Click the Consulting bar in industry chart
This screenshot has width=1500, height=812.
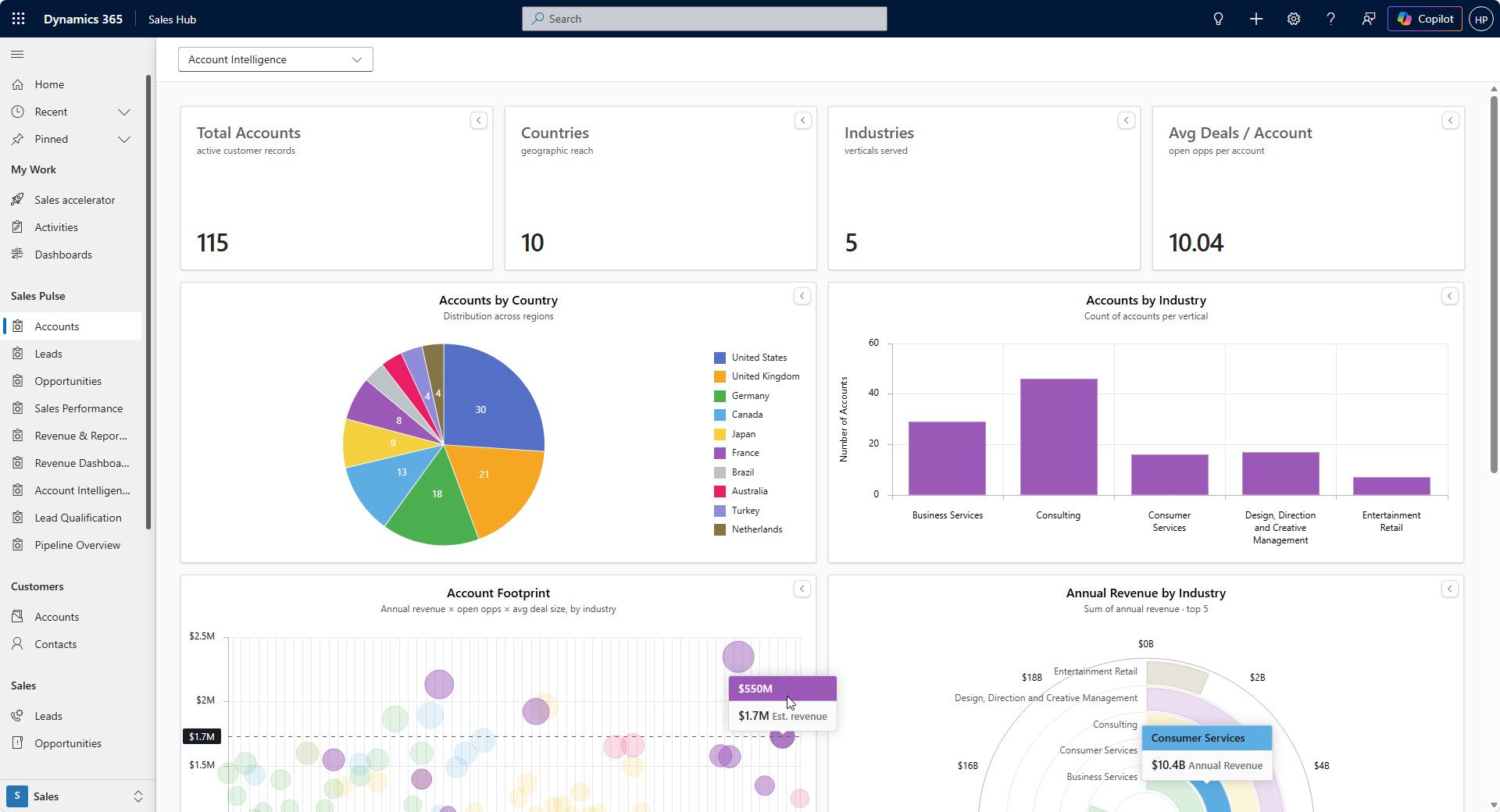(x=1059, y=436)
